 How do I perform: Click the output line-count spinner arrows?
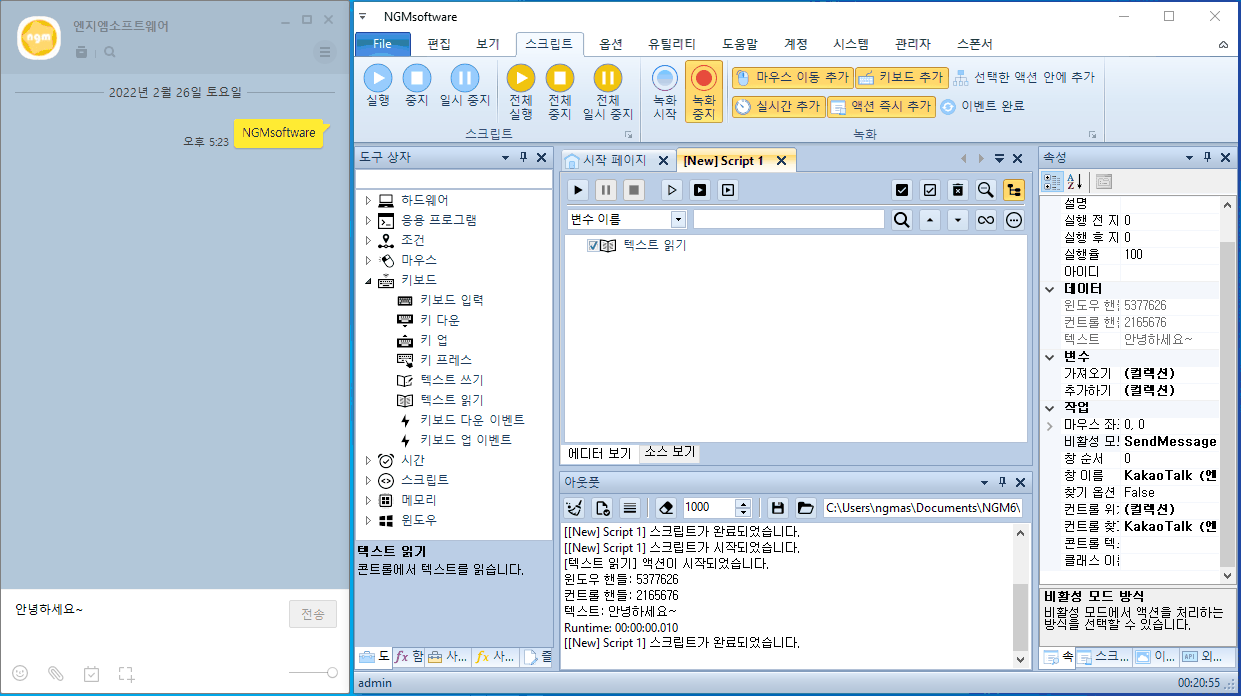click(743, 508)
